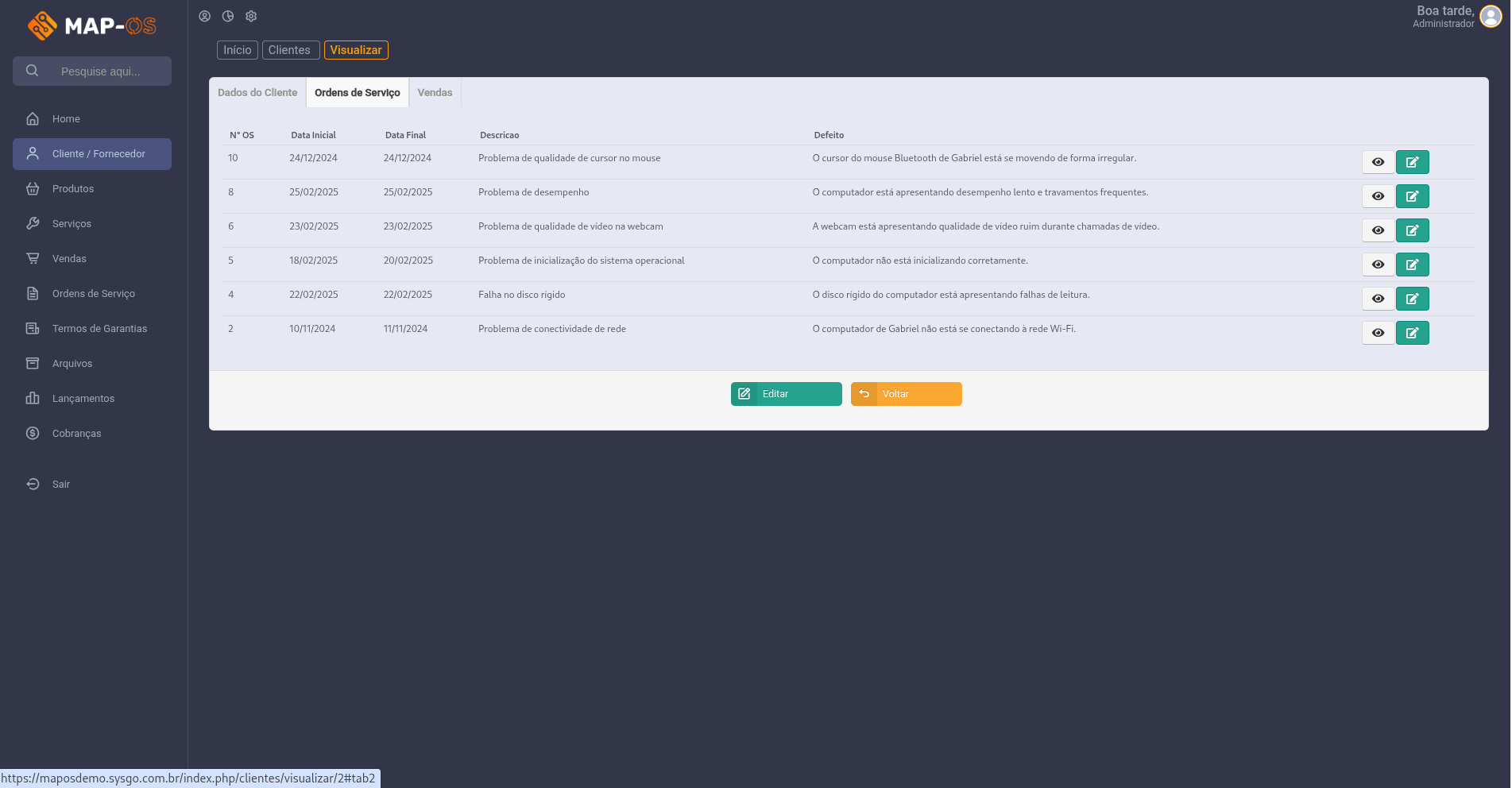Log out with Sair in the sidebar
This screenshot has height=788, width=1512.
(92, 485)
